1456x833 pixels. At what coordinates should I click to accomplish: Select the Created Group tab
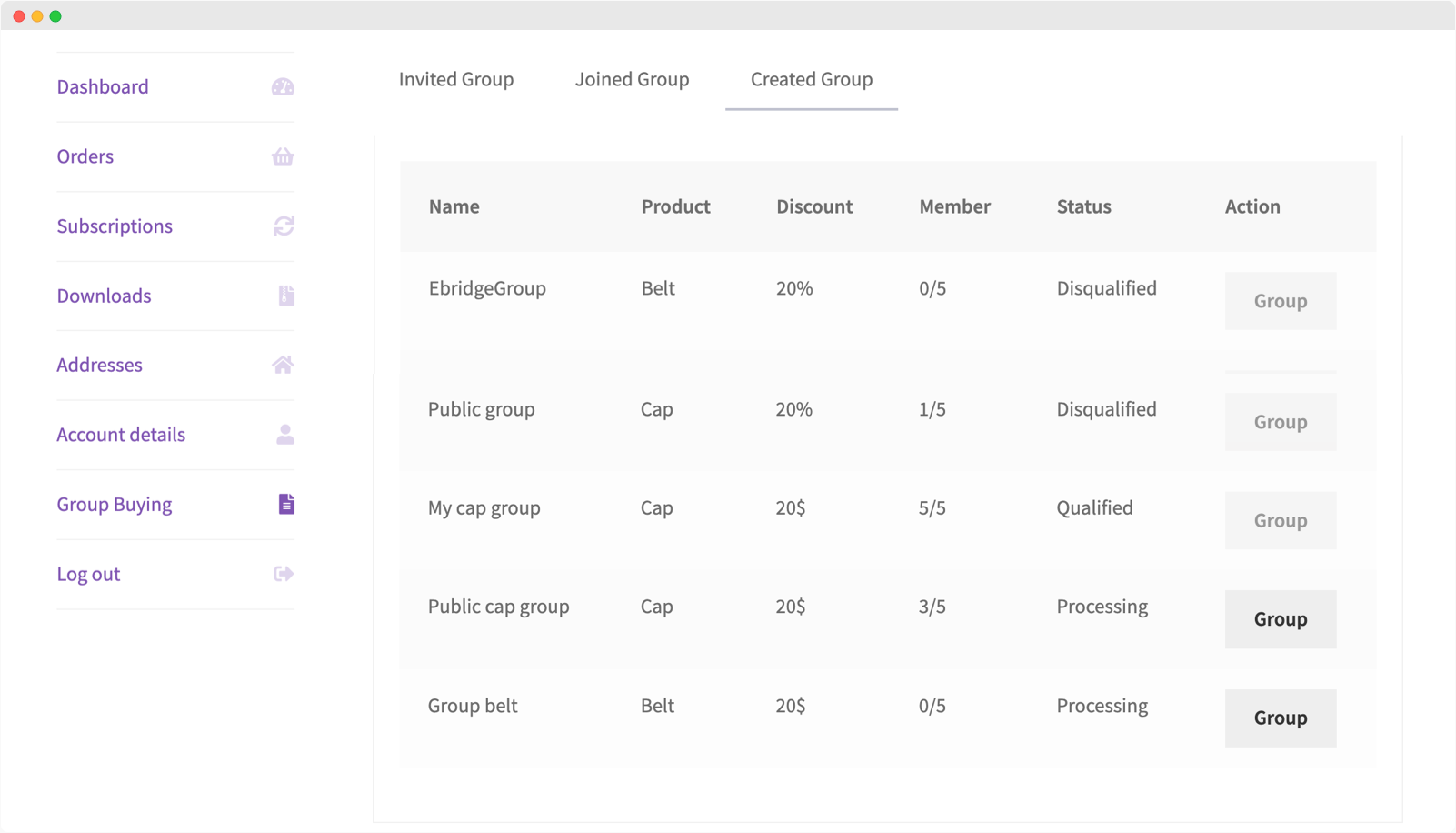810,79
